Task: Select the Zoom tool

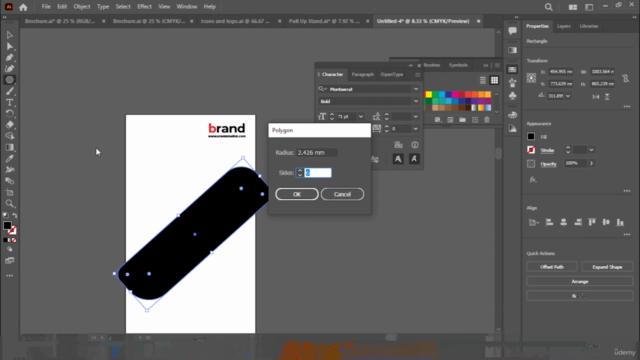Action: point(9,204)
